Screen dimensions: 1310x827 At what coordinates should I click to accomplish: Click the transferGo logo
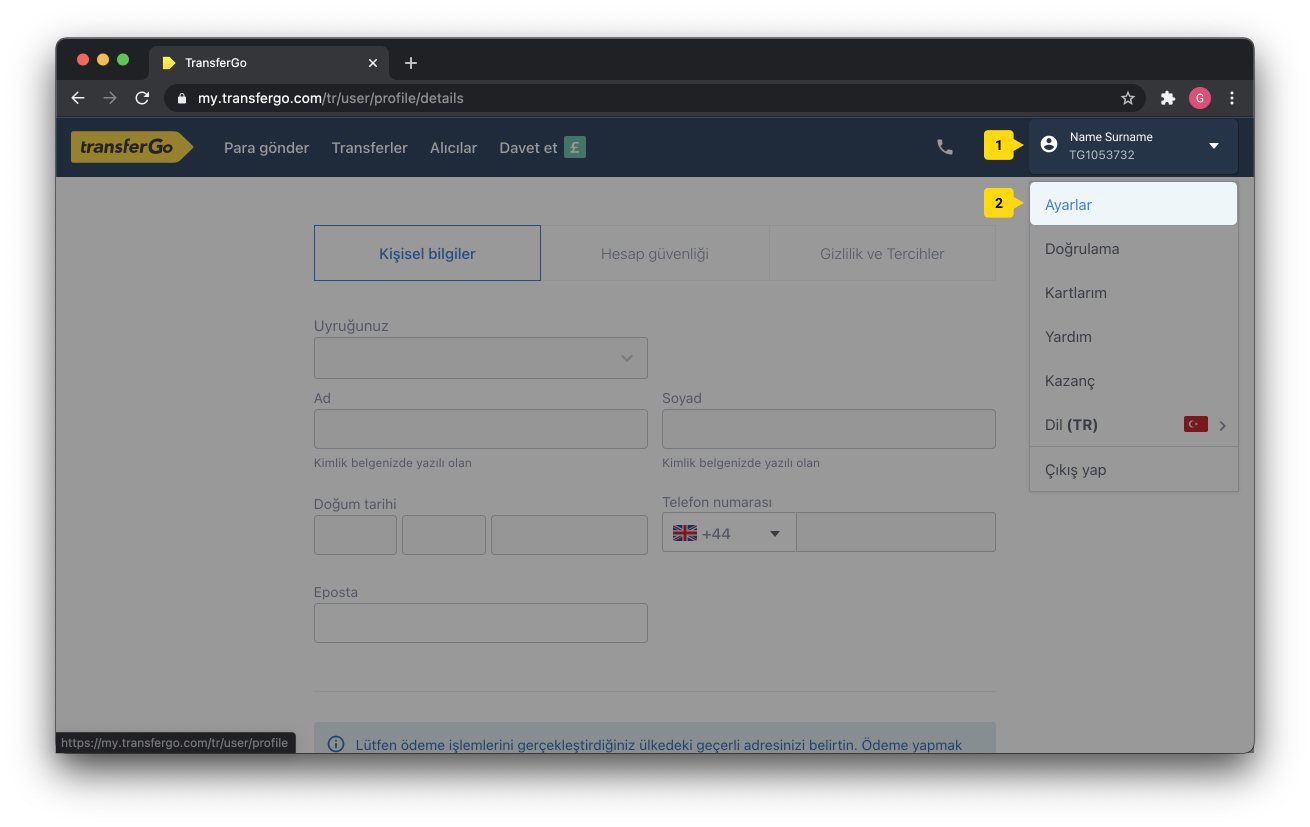(x=131, y=147)
